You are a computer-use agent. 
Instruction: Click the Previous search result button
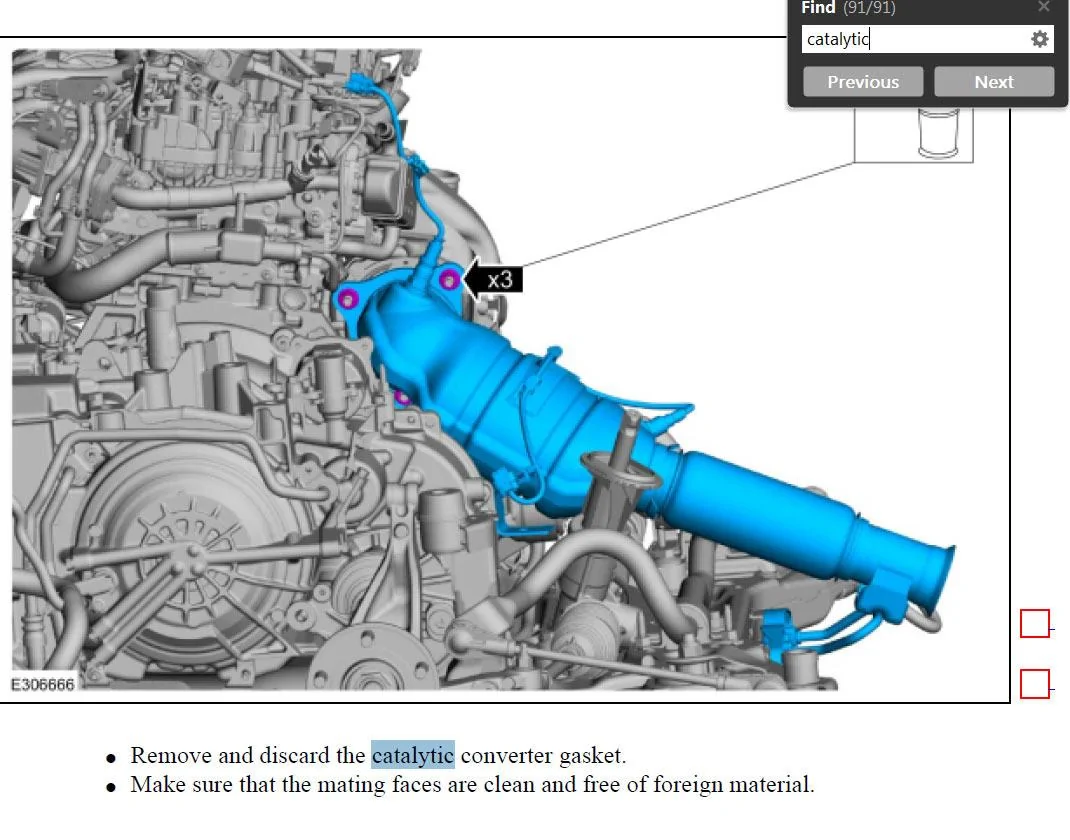(863, 82)
